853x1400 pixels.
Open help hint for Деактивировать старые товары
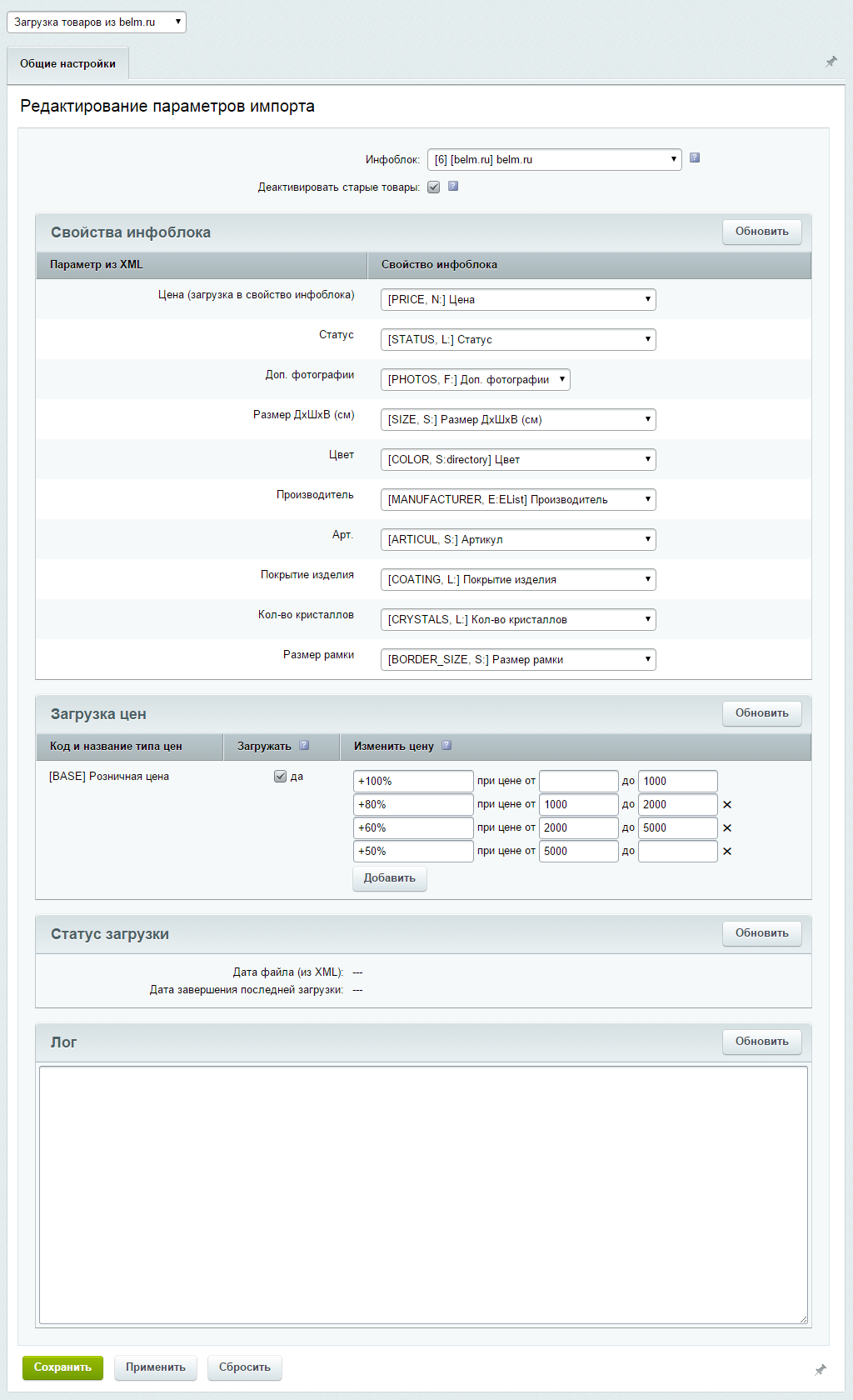(453, 186)
